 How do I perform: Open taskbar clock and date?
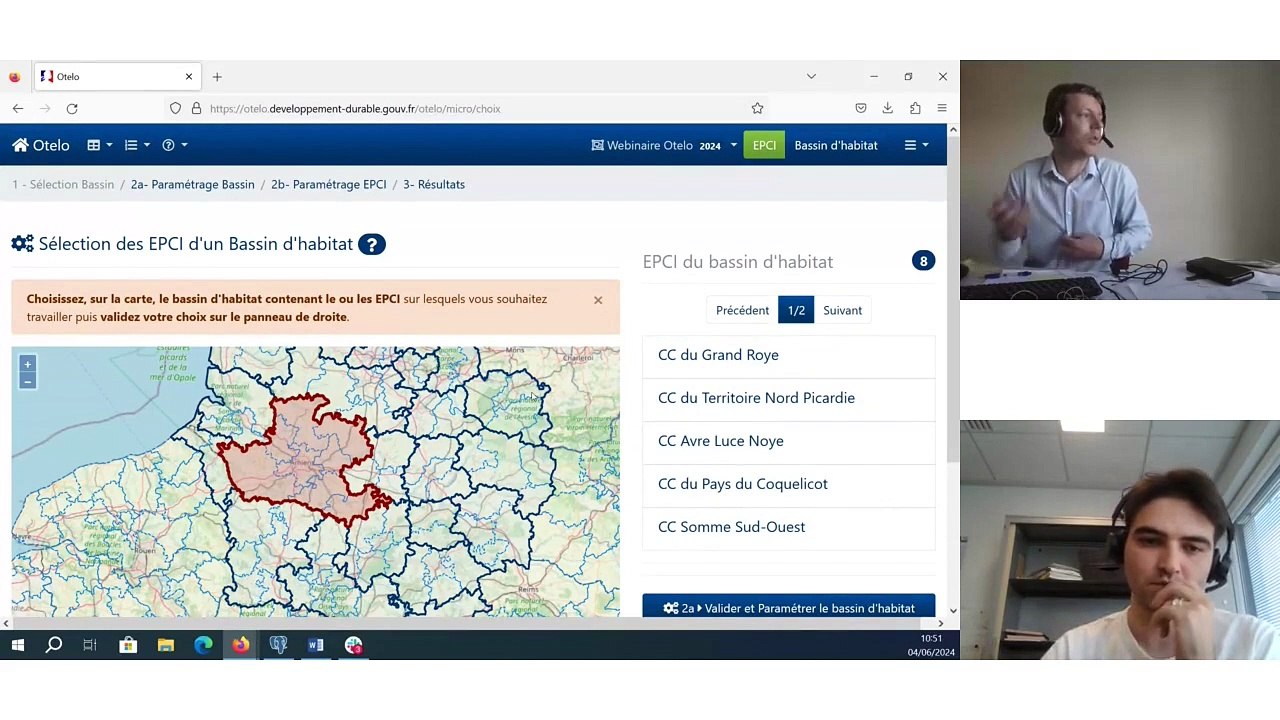tap(931, 645)
